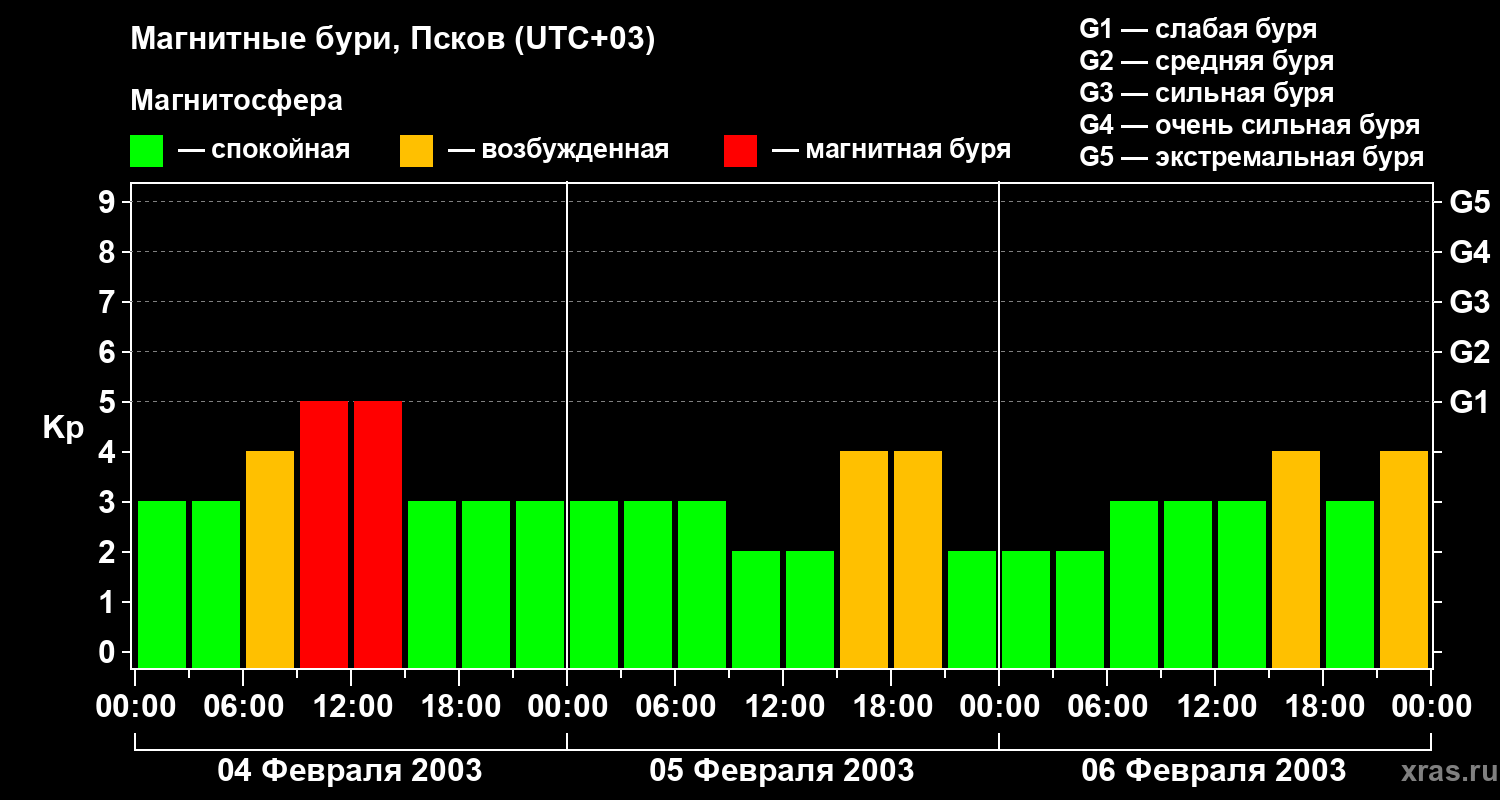Click the '06 Февраля 2003' date label

click(1214, 770)
